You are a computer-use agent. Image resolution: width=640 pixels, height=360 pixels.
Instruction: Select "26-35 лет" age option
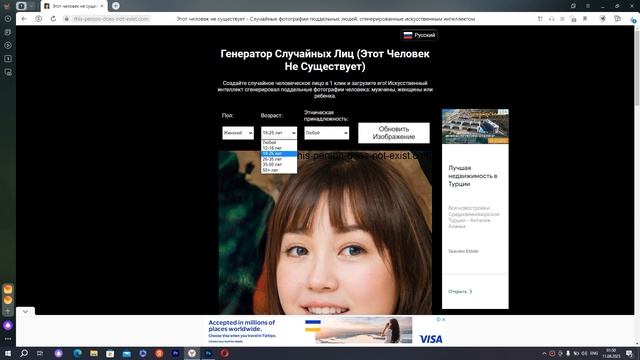(x=279, y=159)
